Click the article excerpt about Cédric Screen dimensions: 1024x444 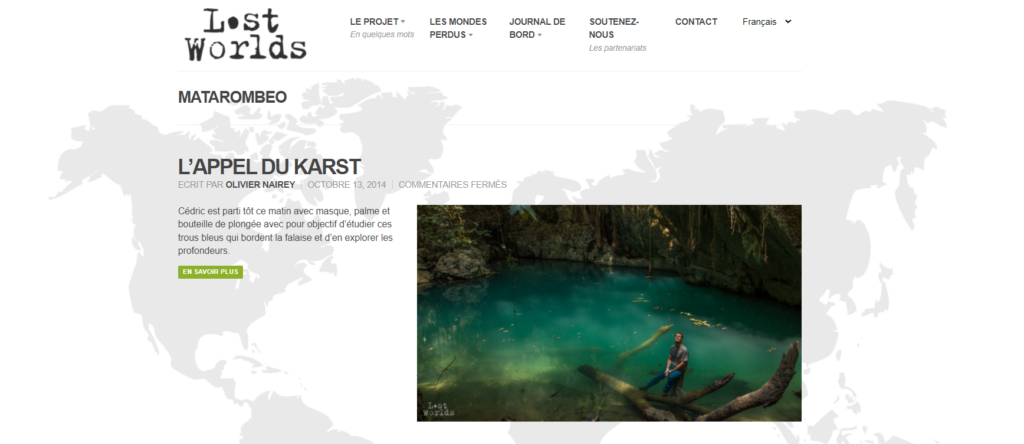coord(285,230)
